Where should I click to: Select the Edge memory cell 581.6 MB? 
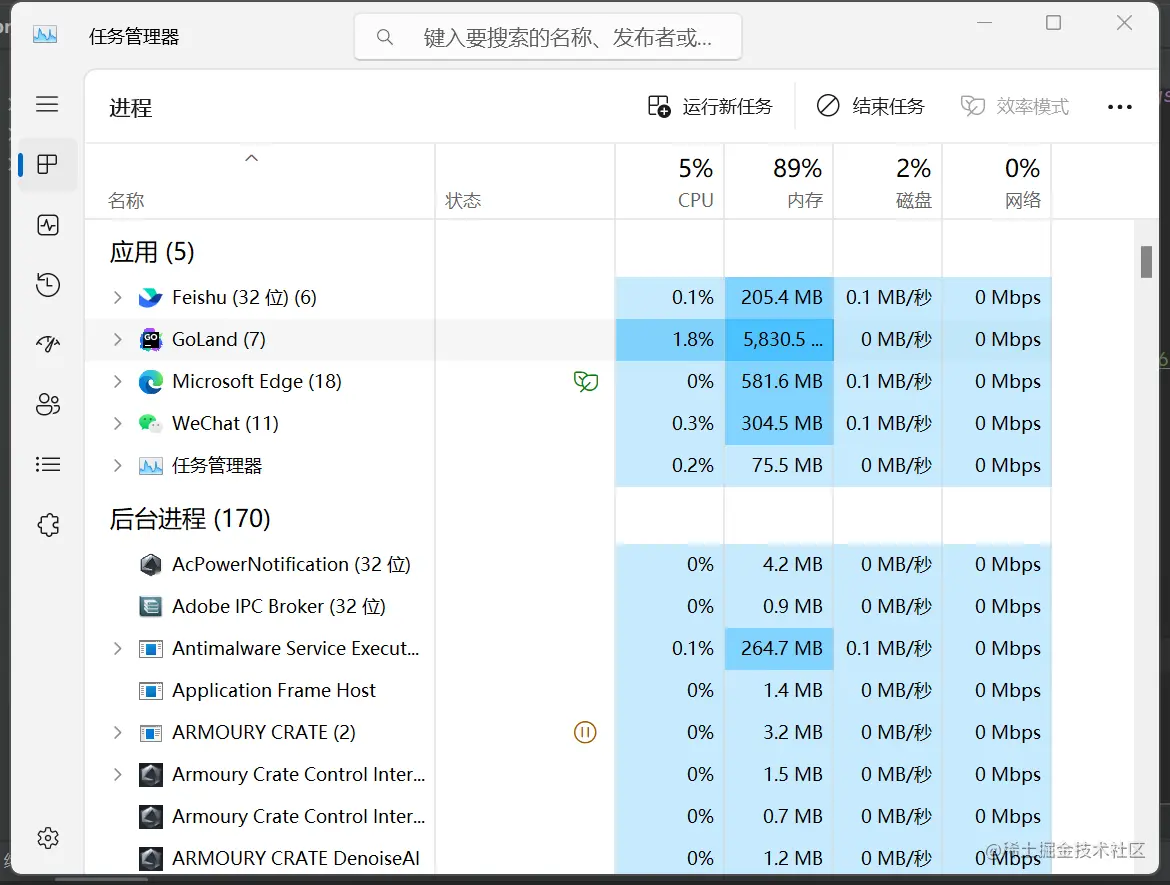point(779,381)
